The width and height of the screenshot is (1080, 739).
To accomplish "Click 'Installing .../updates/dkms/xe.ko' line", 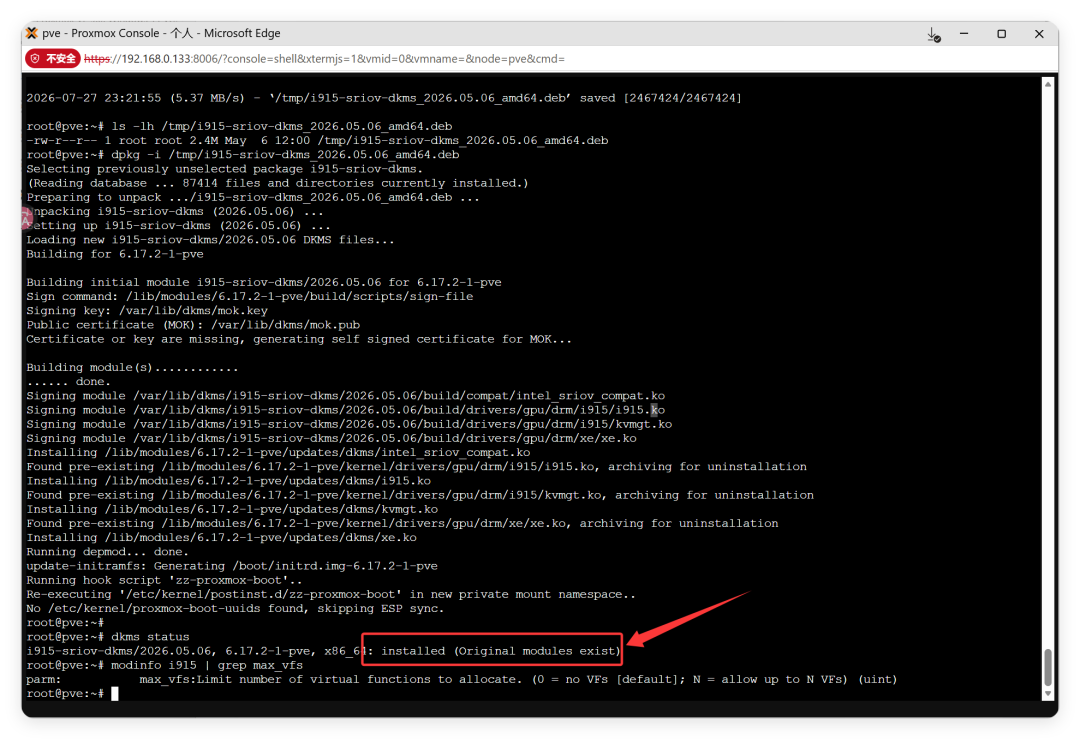I will (221, 538).
